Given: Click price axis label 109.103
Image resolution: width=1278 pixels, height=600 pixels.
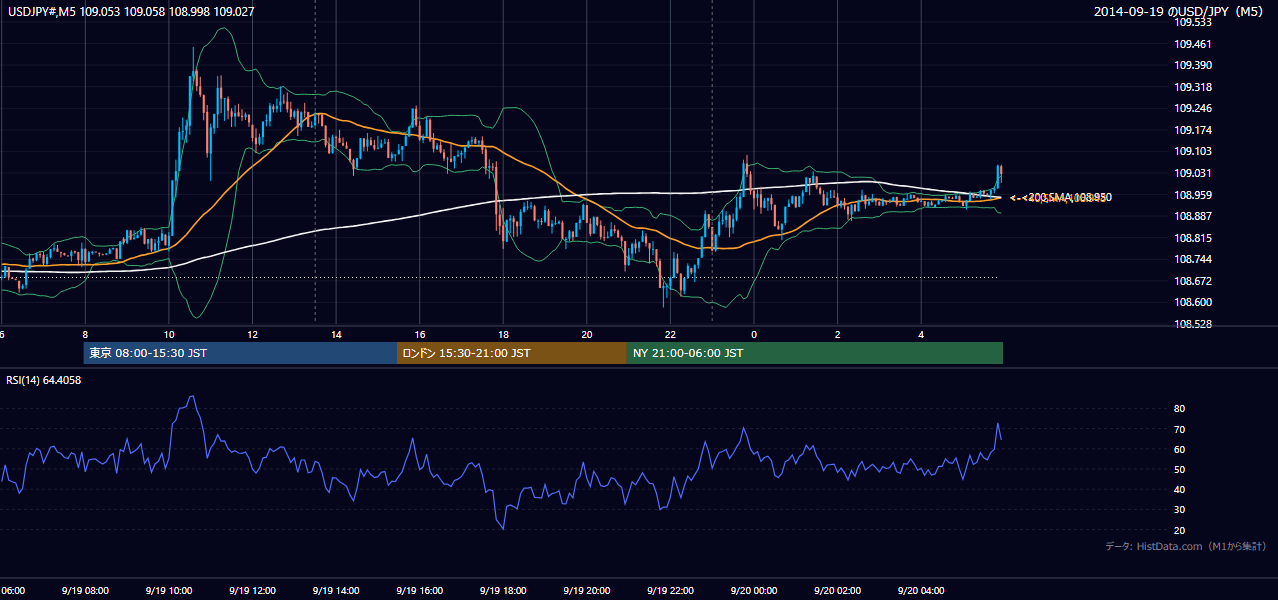Looking at the screenshot, I should (1193, 151).
